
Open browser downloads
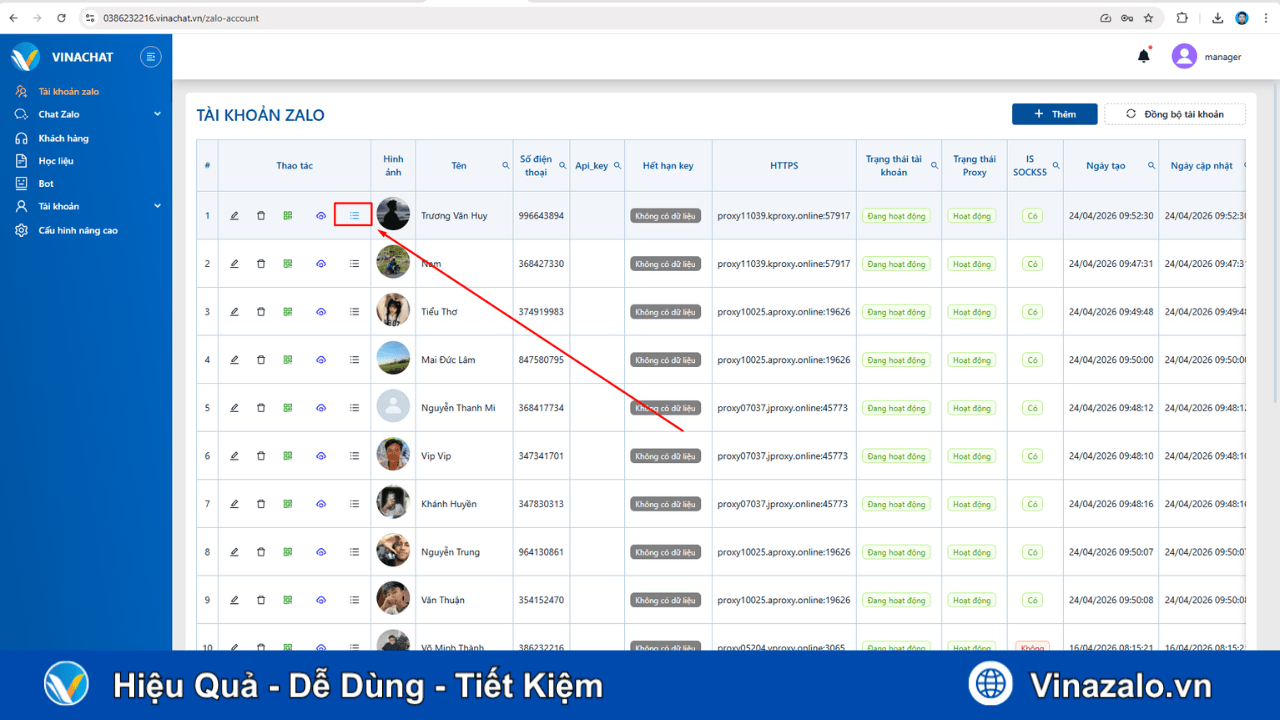[x=1217, y=18]
